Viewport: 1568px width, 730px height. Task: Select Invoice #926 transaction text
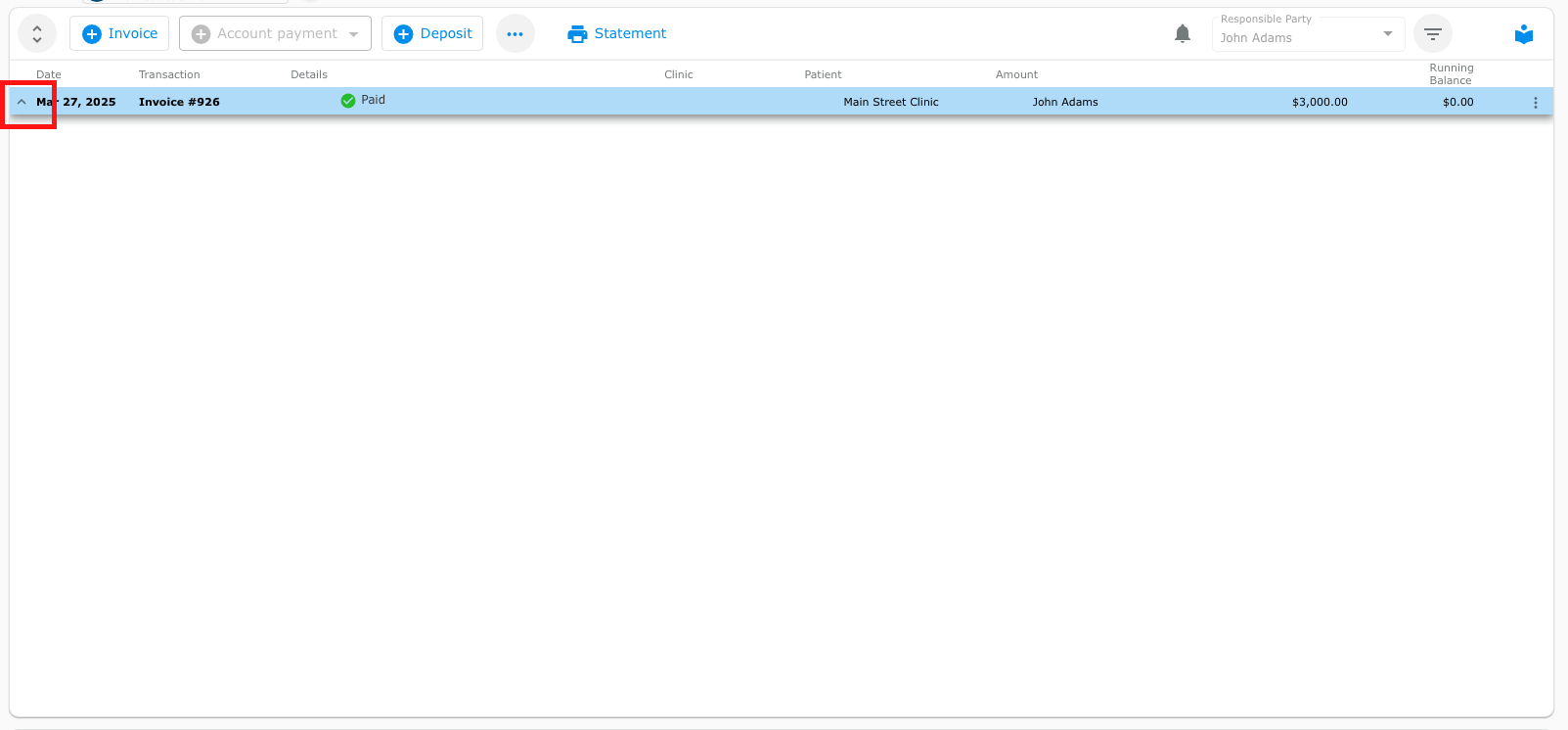(x=179, y=102)
